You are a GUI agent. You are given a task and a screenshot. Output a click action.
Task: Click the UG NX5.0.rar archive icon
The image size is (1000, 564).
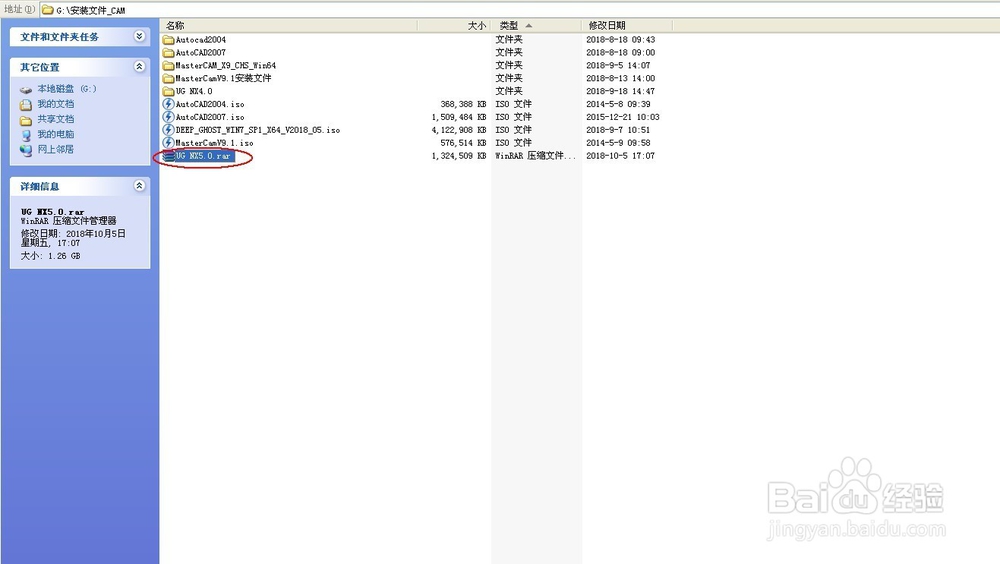coord(168,156)
